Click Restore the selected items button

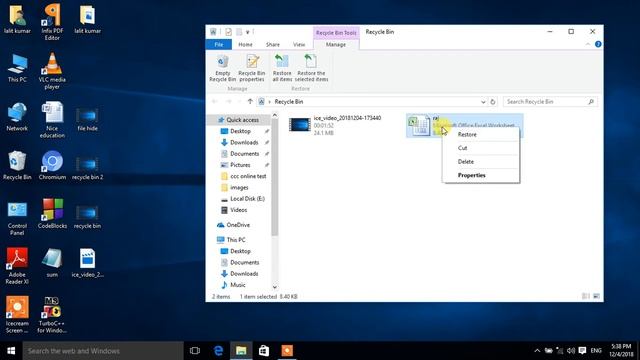click(311, 68)
